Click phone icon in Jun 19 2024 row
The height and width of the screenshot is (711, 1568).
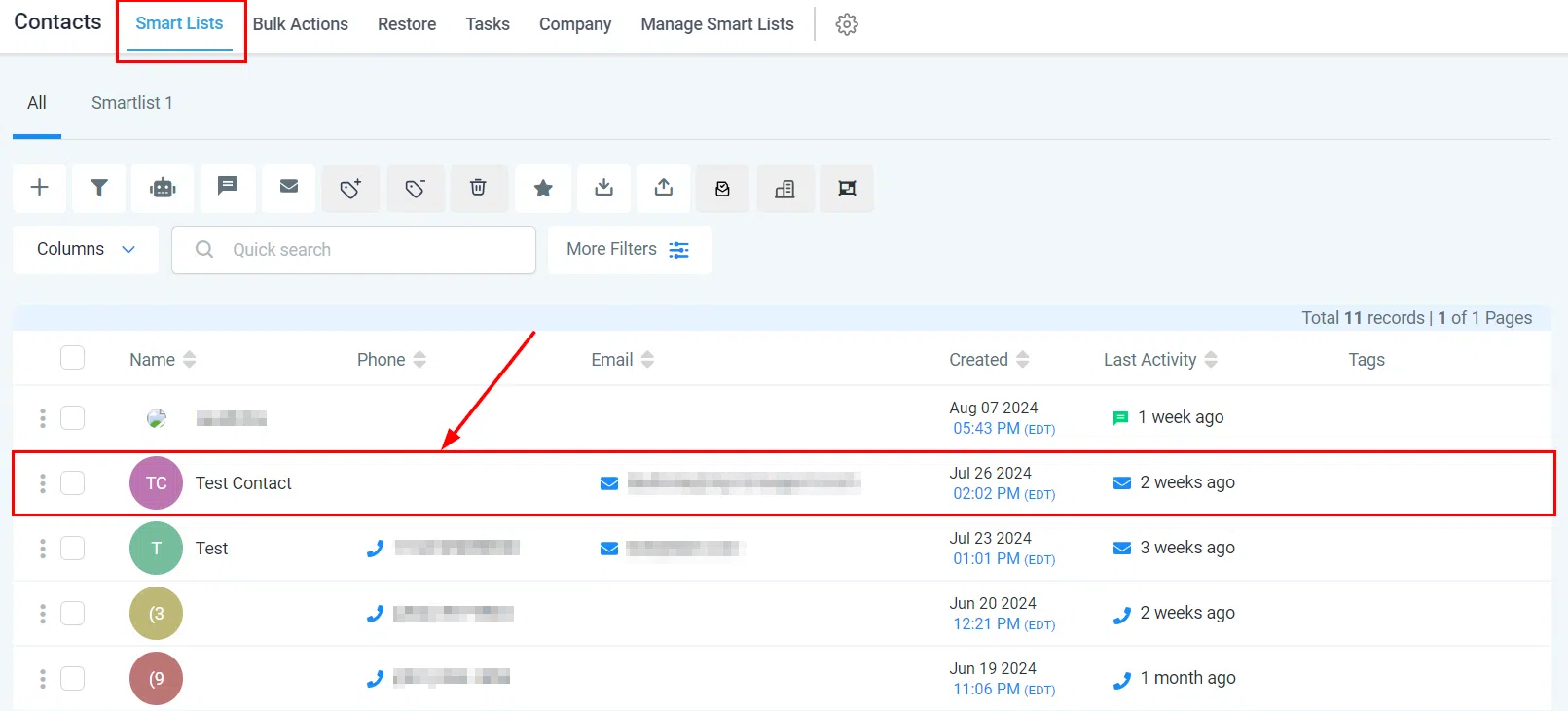[375, 679]
